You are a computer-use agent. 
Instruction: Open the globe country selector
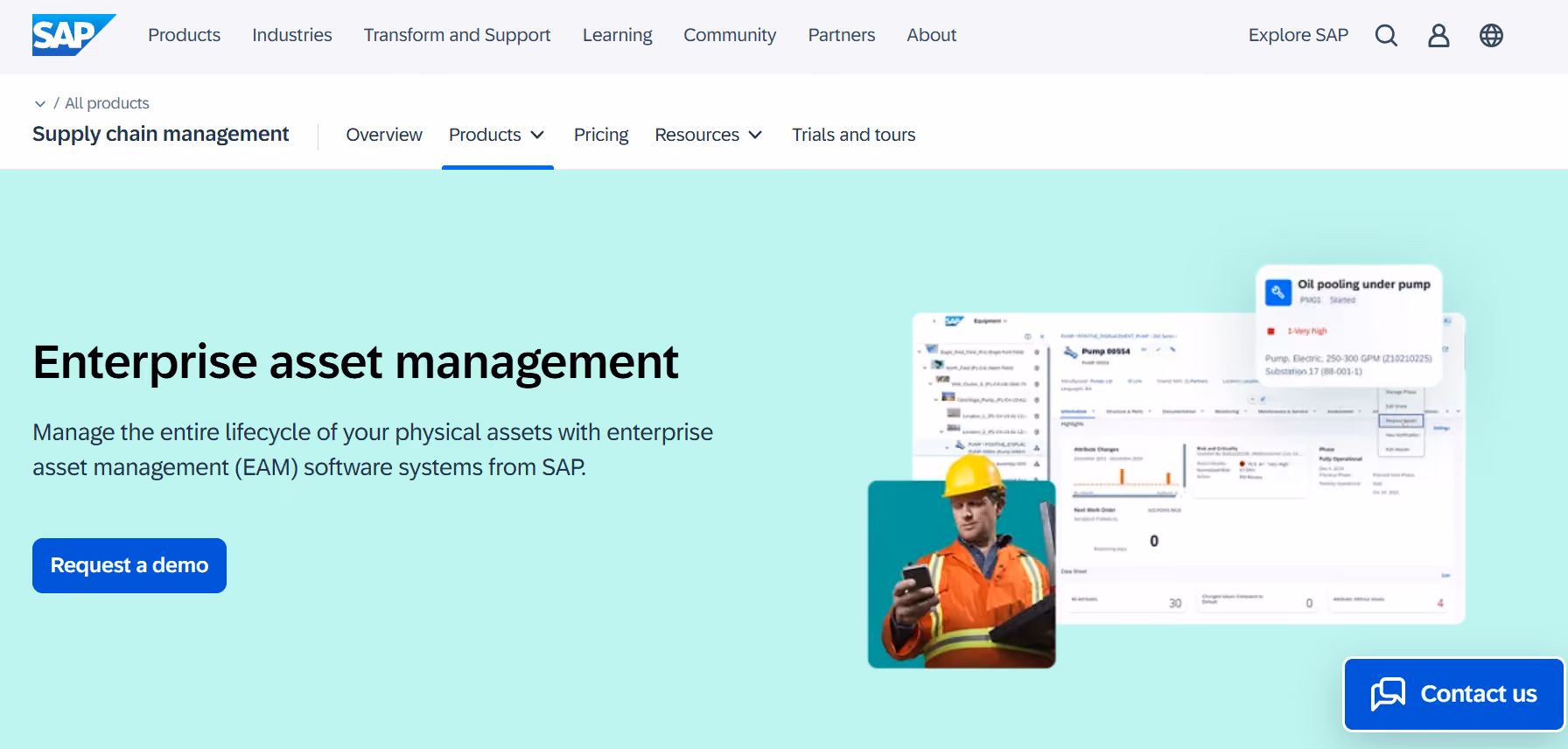point(1491,35)
